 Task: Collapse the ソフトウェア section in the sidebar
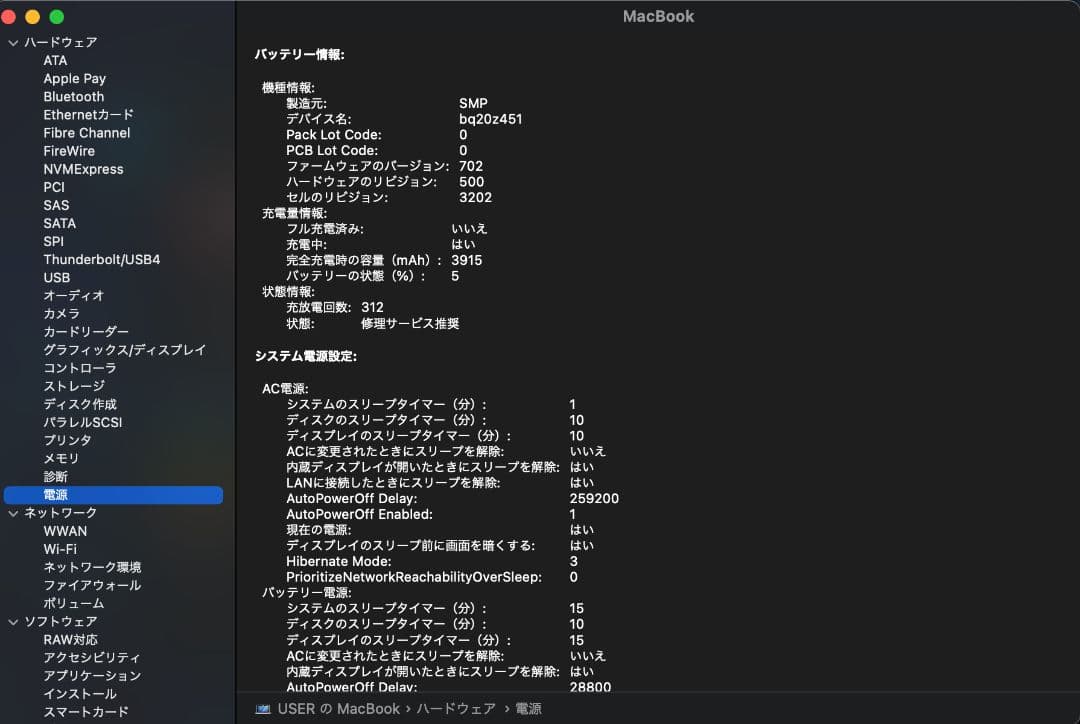point(13,621)
